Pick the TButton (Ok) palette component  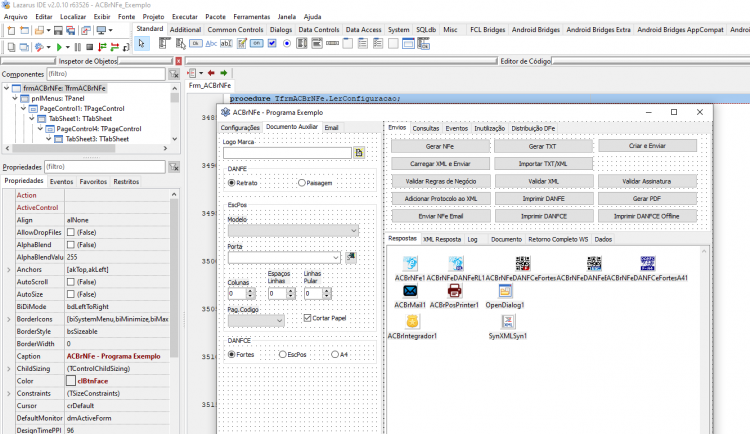tap(196, 44)
